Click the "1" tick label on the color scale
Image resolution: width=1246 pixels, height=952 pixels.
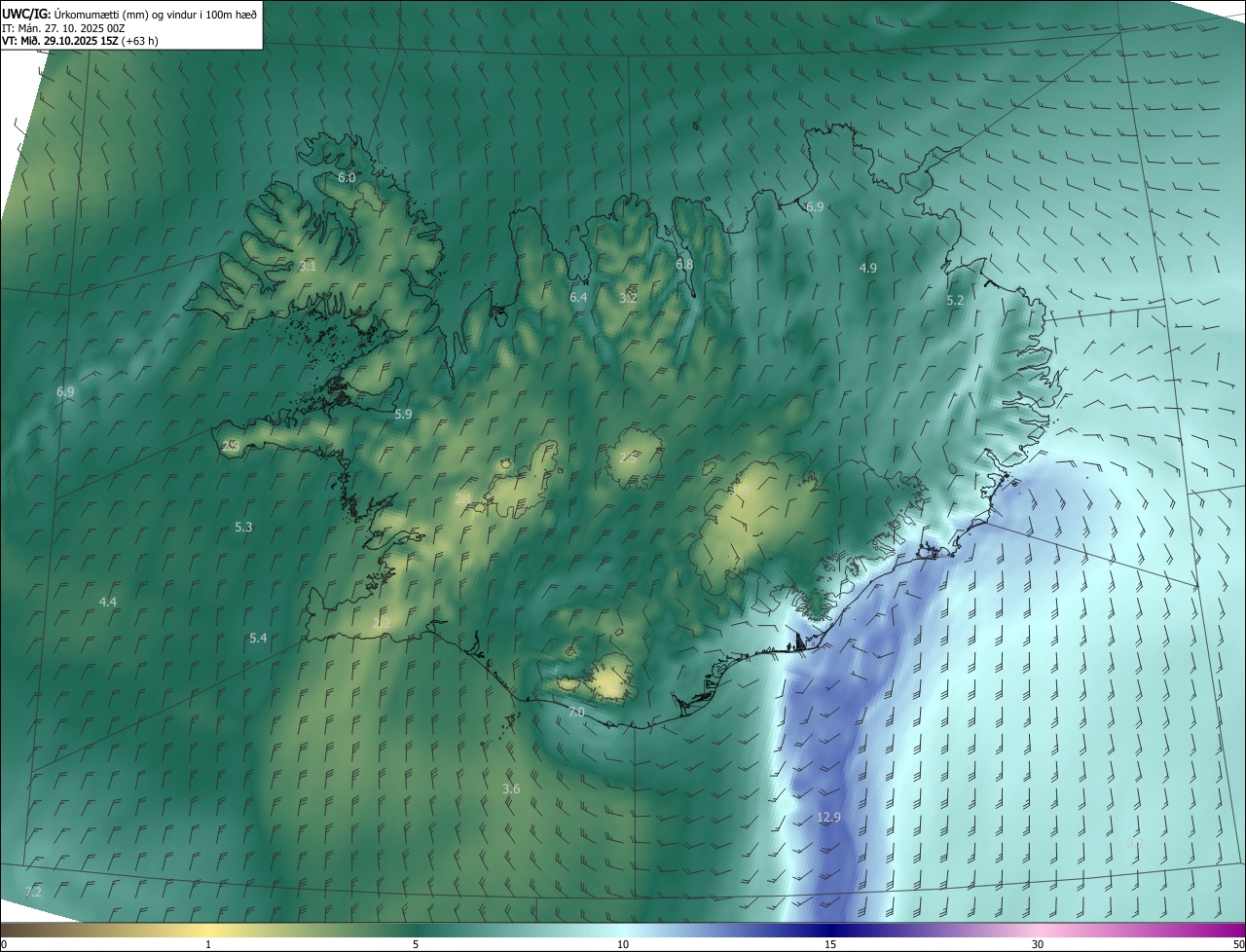point(207,944)
